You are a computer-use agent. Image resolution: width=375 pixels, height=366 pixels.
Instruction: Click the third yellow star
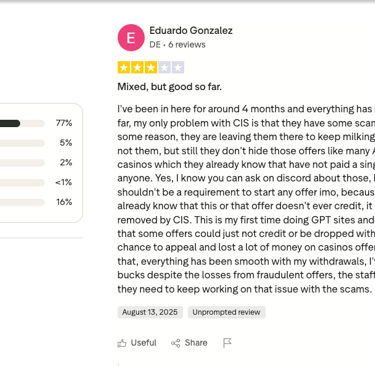tap(151, 67)
